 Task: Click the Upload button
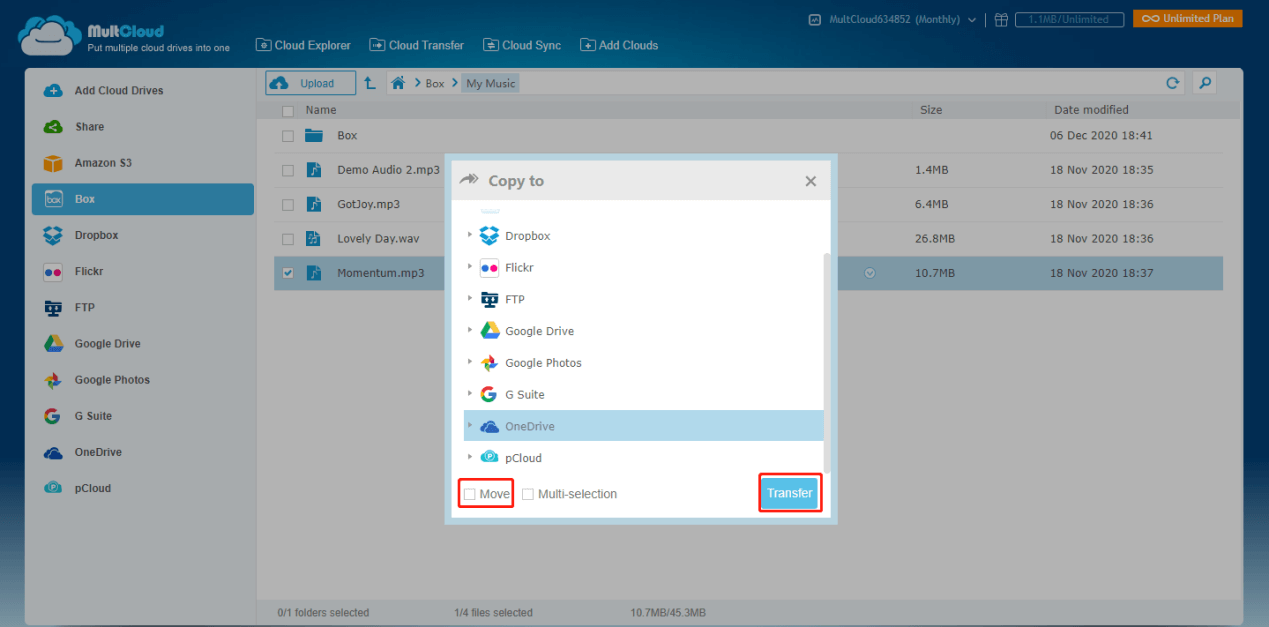(x=311, y=84)
